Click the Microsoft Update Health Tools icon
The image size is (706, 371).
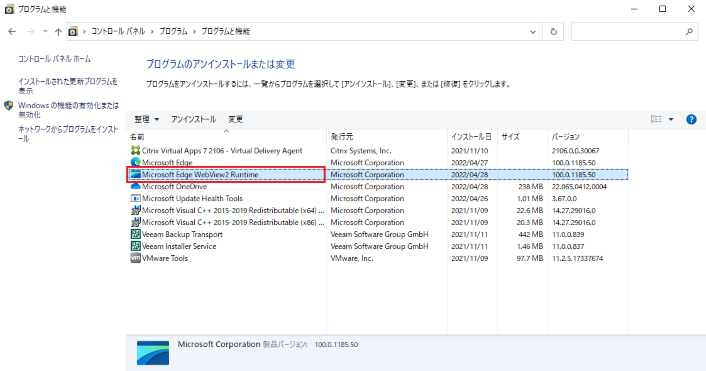[x=135, y=198]
